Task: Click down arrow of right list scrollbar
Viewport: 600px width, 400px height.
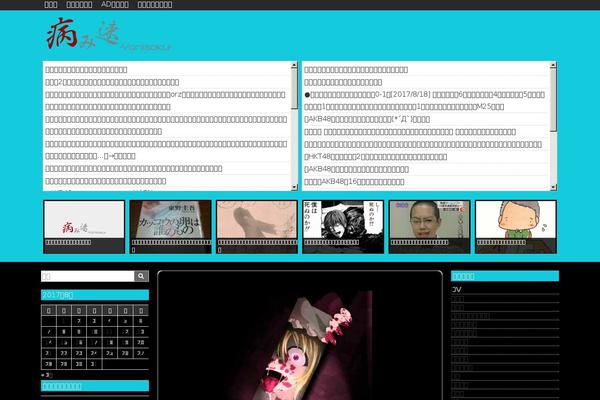Action: pos(553,187)
